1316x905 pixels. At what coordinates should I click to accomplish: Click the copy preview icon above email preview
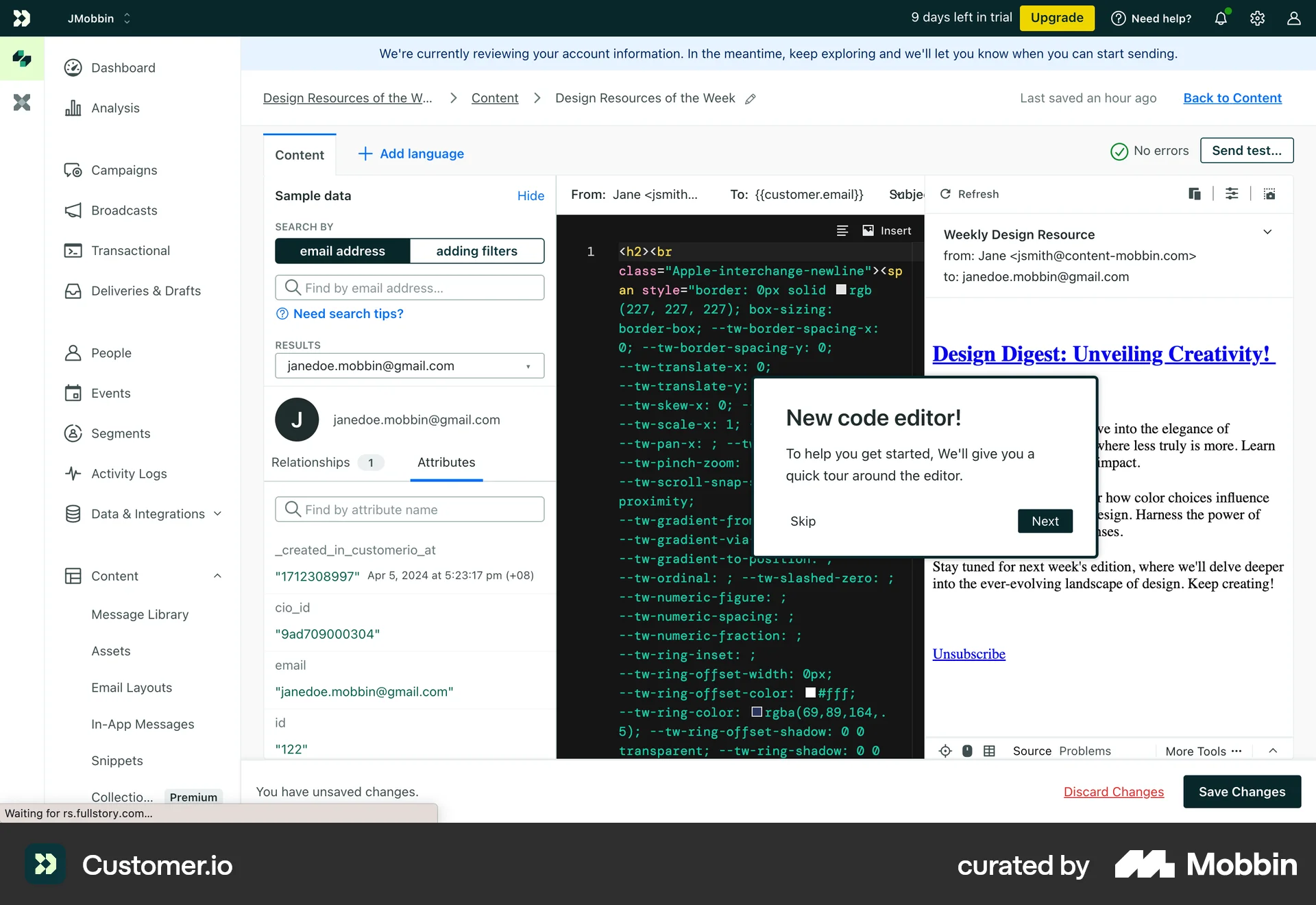click(x=1194, y=194)
